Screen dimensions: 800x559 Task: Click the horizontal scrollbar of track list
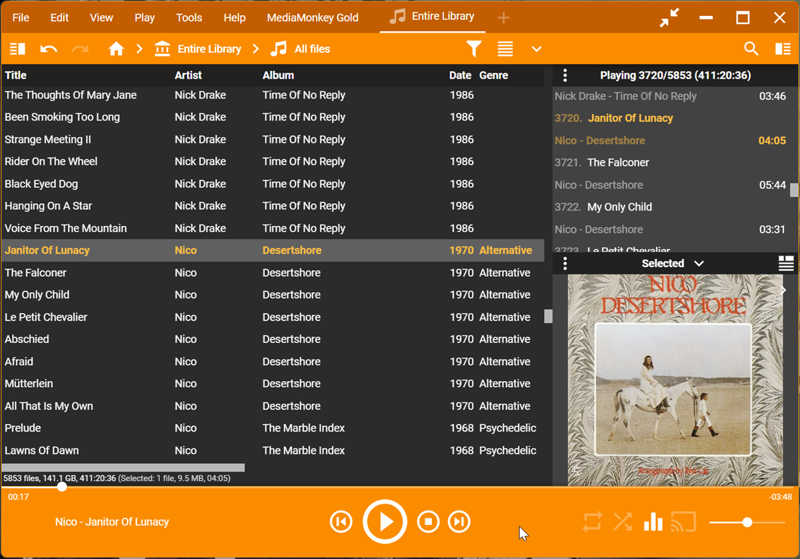coord(123,467)
